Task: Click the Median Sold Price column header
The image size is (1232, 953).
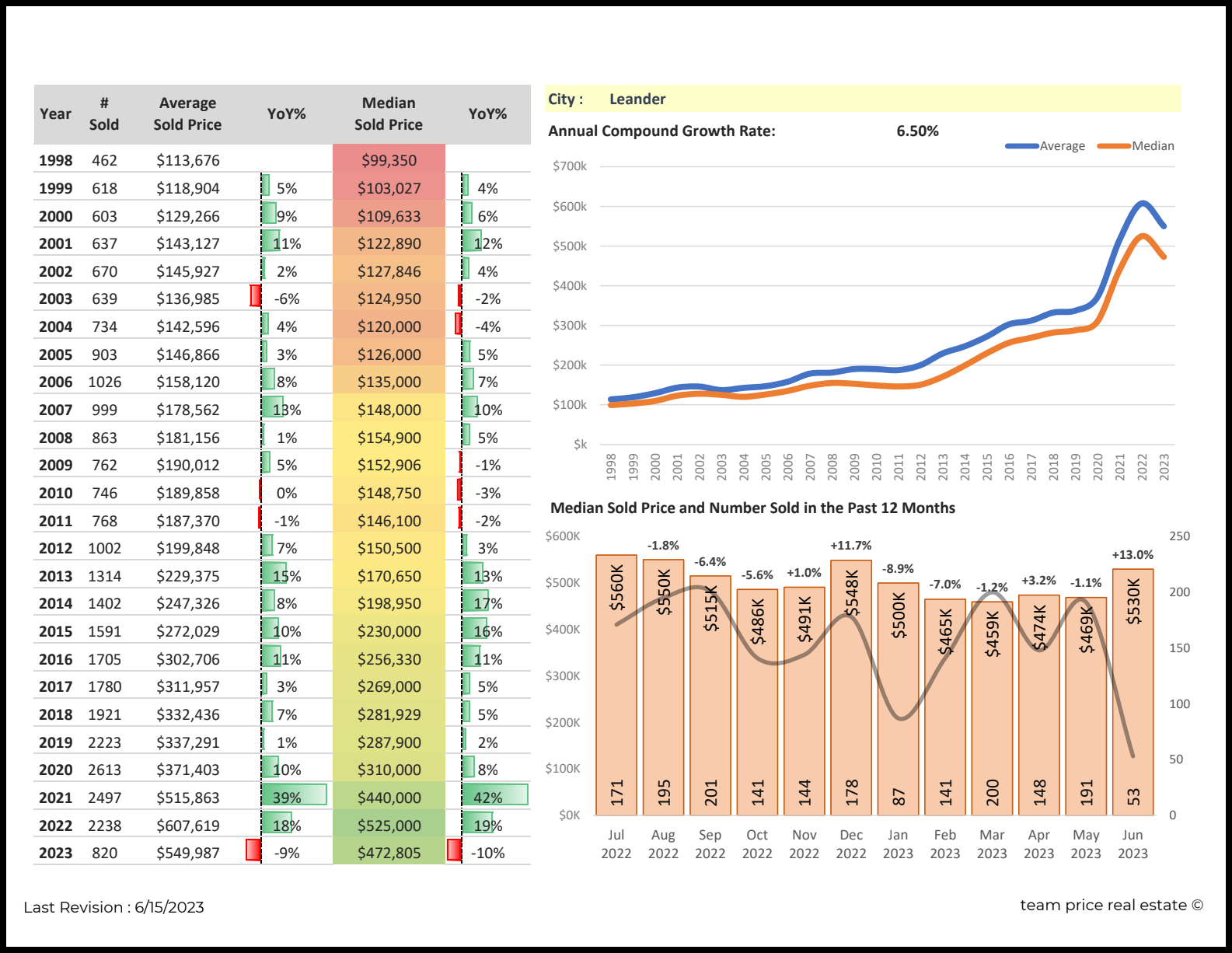Action: pyautogui.click(x=389, y=113)
